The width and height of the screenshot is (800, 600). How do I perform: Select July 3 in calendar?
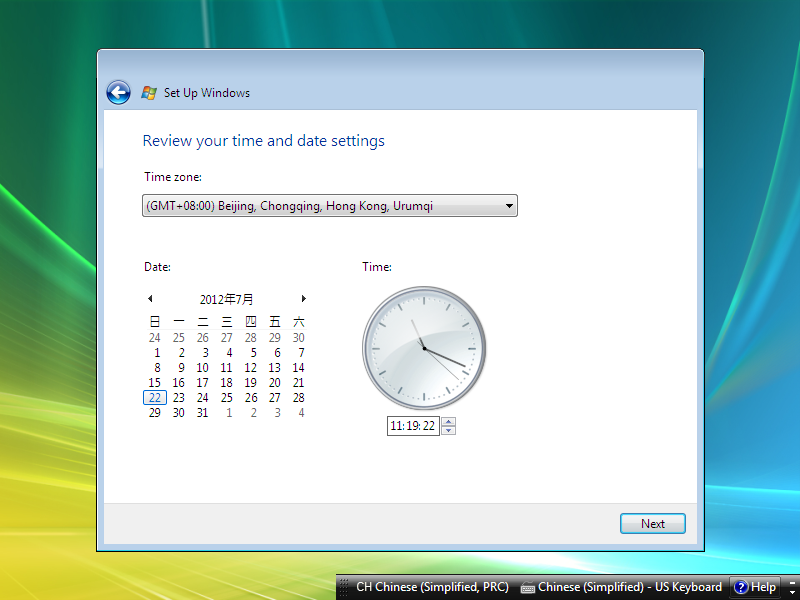(x=205, y=353)
